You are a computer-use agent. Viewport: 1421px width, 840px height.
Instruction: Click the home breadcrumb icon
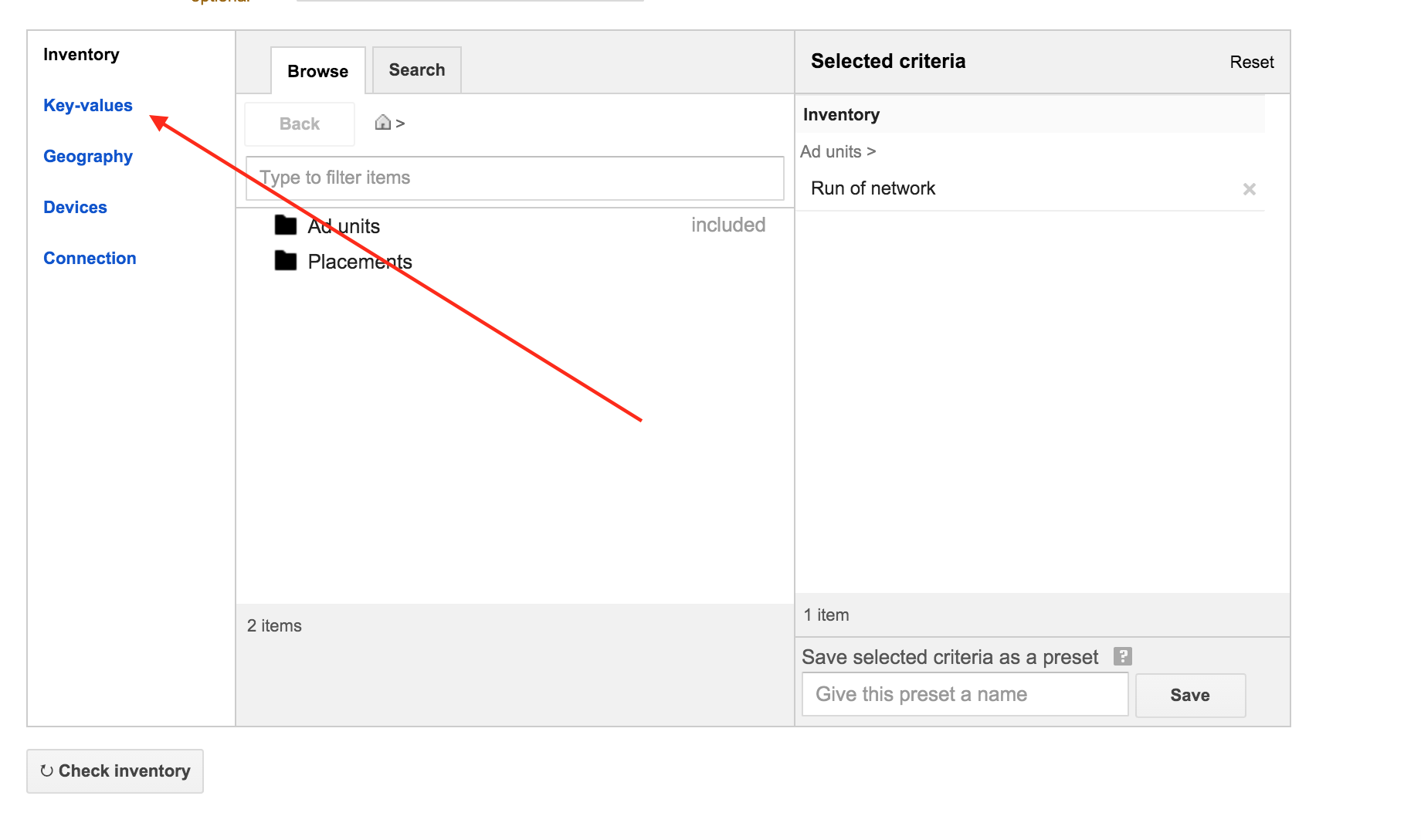pos(382,123)
